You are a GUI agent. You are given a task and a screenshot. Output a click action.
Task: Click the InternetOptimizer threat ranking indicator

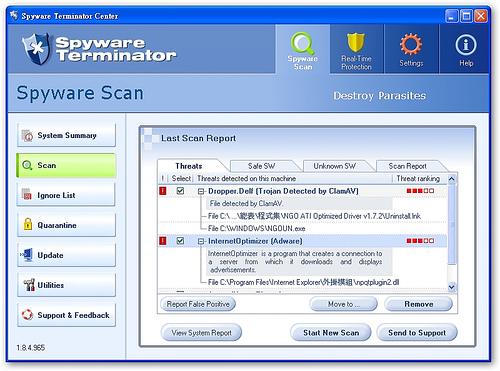coord(420,241)
